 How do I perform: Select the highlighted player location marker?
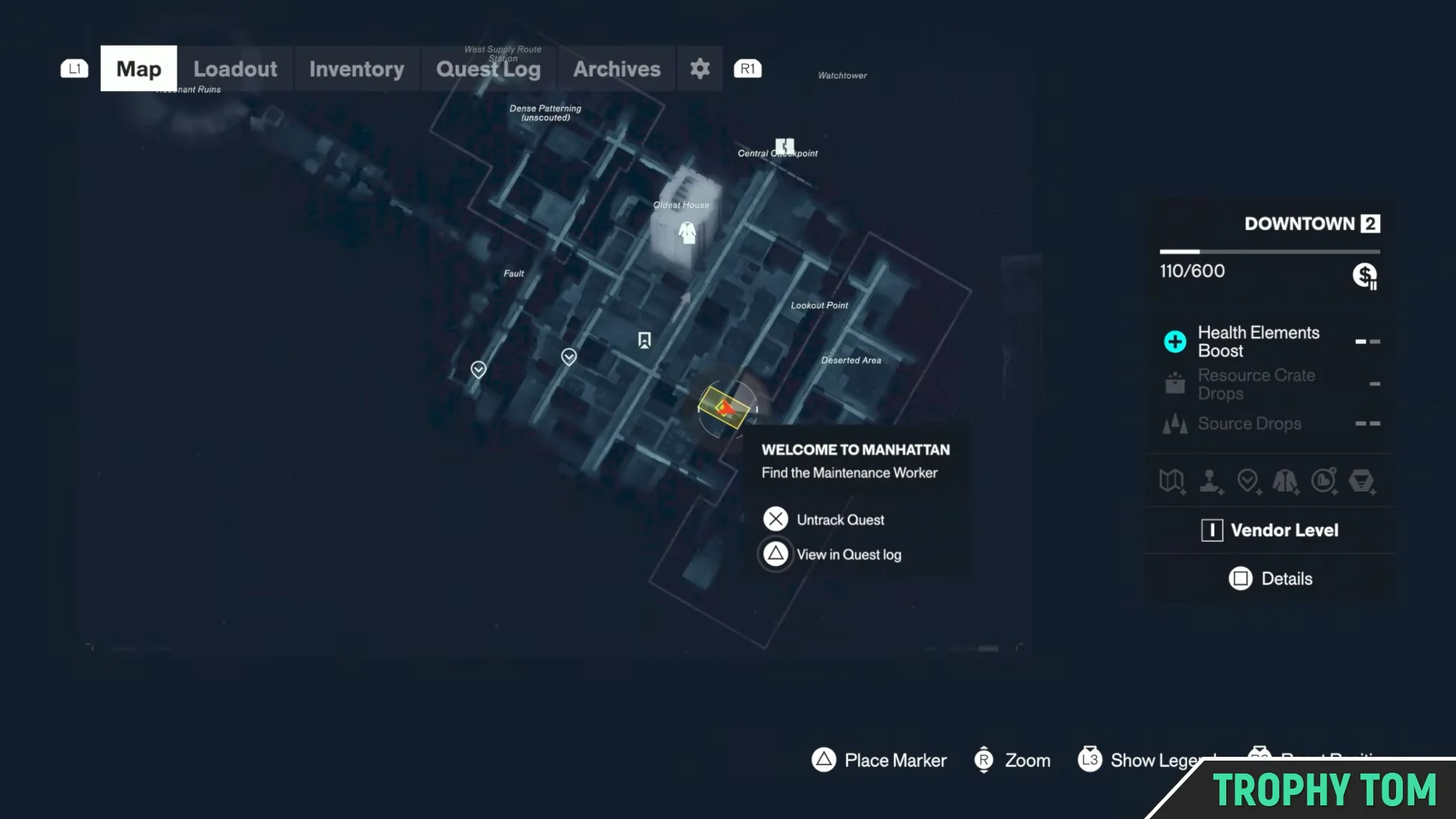725,408
